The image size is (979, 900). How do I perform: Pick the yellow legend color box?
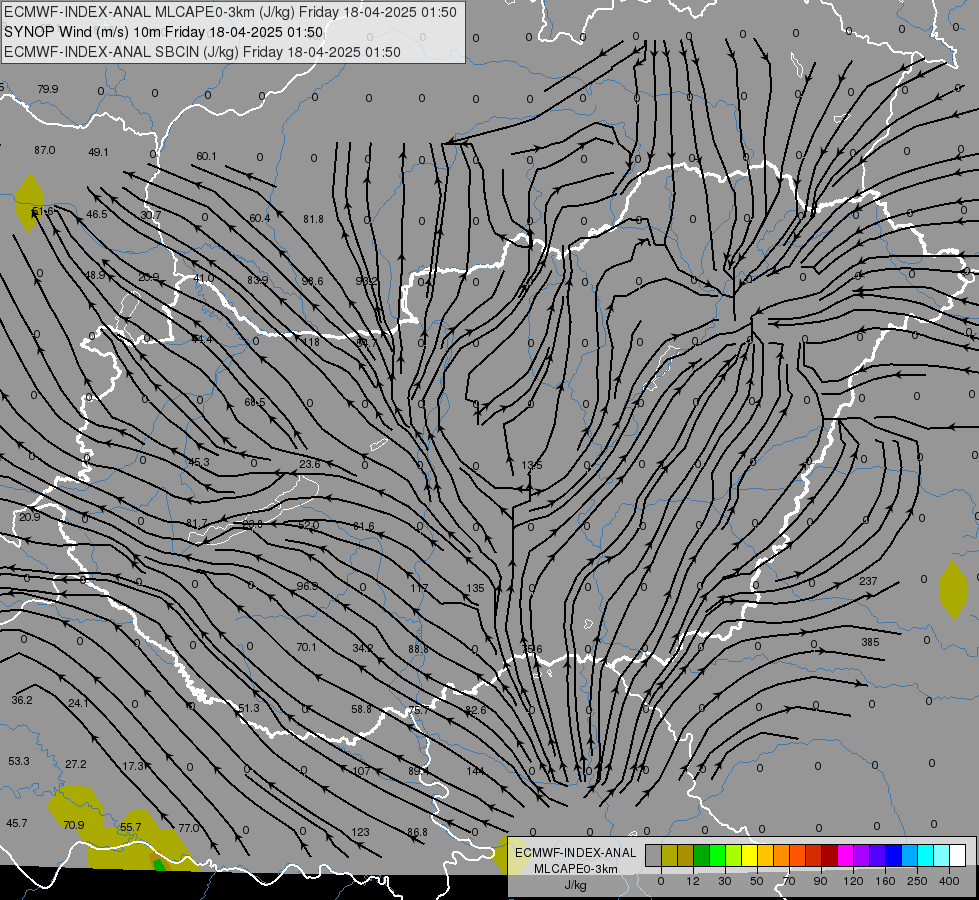click(x=749, y=855)
